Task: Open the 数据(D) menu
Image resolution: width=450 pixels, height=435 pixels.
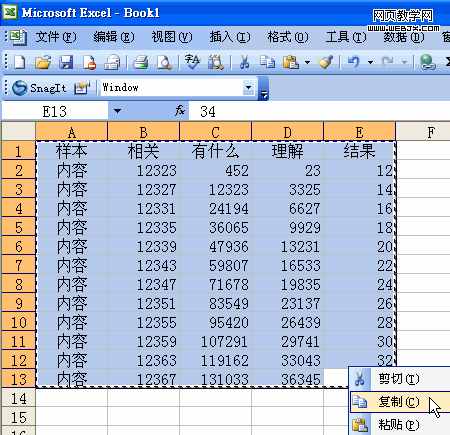Action: 404,37
